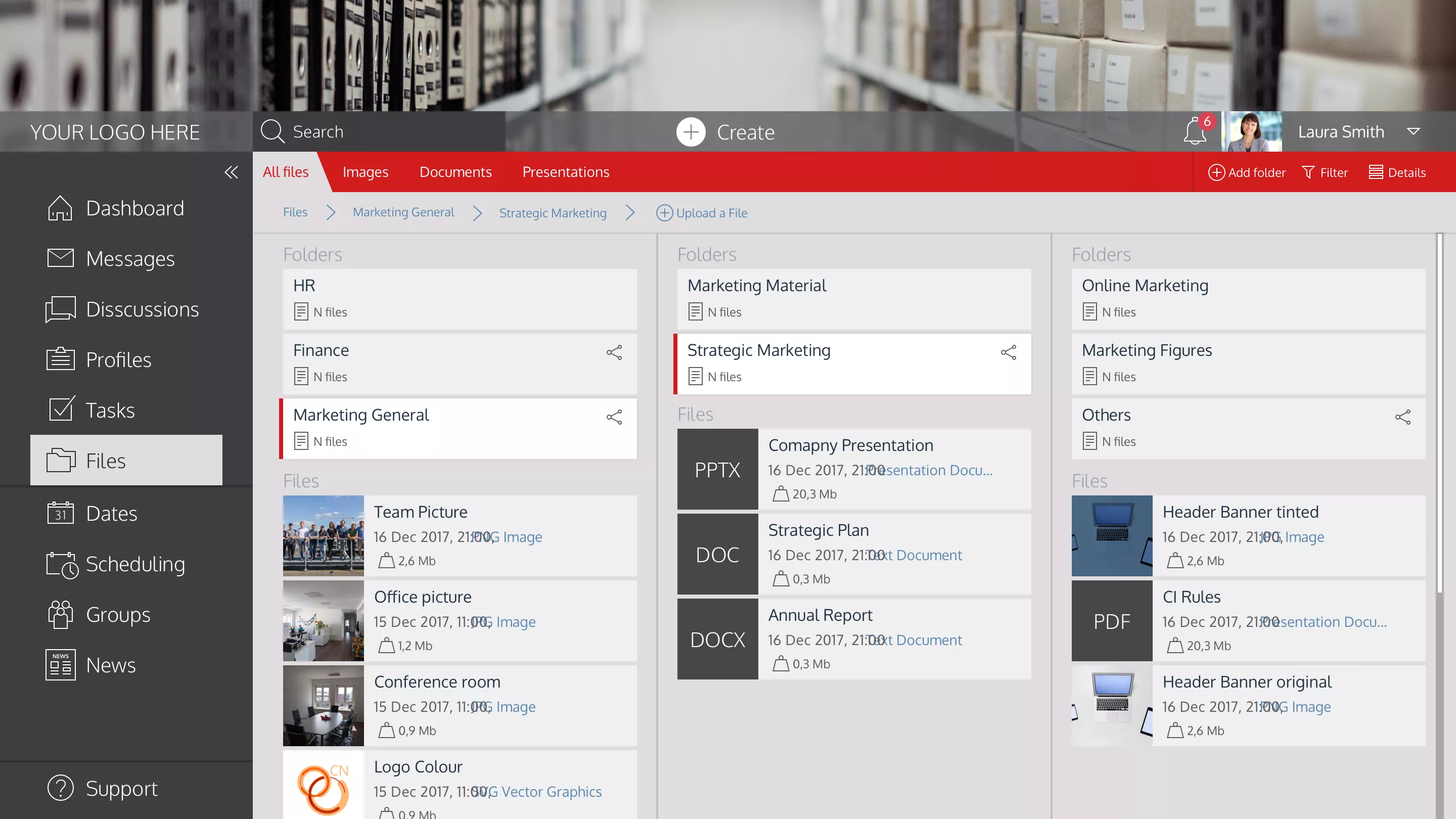Open the Profiles icon
Image resolution: width=1456 pixels, height=819 pixels.
point(59,359)
